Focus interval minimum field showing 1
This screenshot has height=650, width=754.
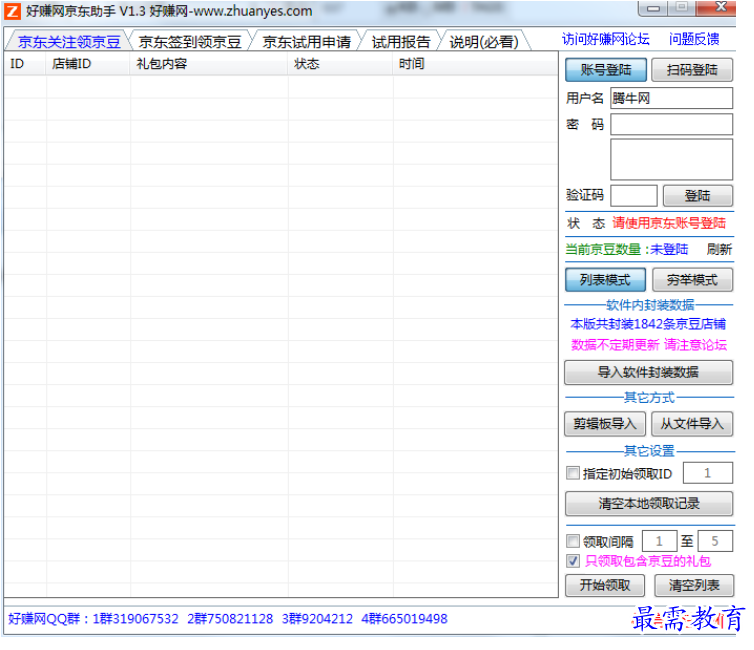[659, 541]
